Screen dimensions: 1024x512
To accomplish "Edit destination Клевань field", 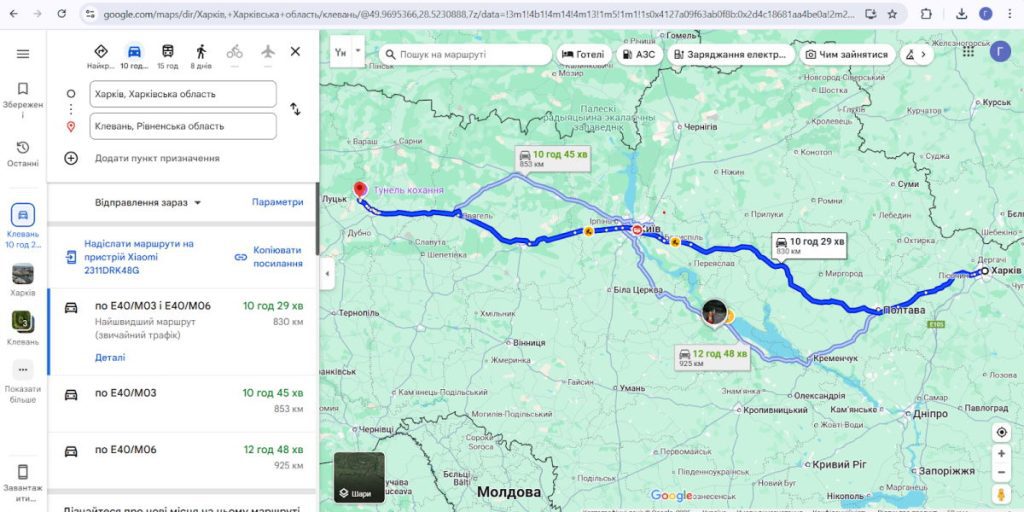I will [183, 126].
